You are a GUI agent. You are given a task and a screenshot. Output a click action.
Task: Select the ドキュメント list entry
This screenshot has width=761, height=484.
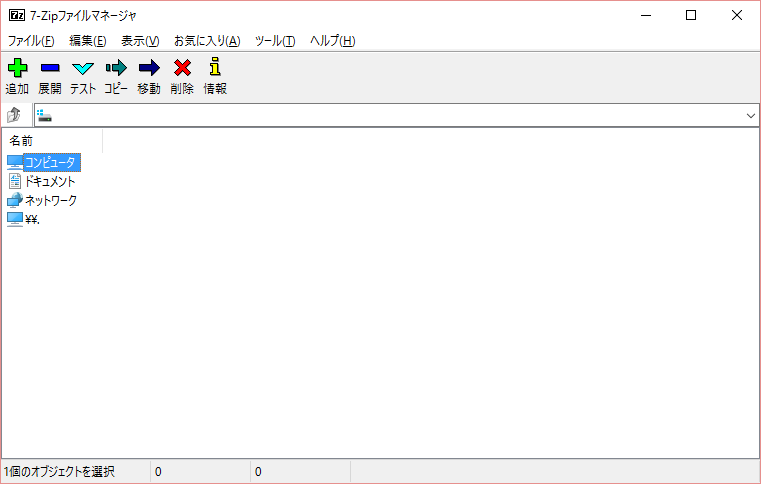pos(50,181)
